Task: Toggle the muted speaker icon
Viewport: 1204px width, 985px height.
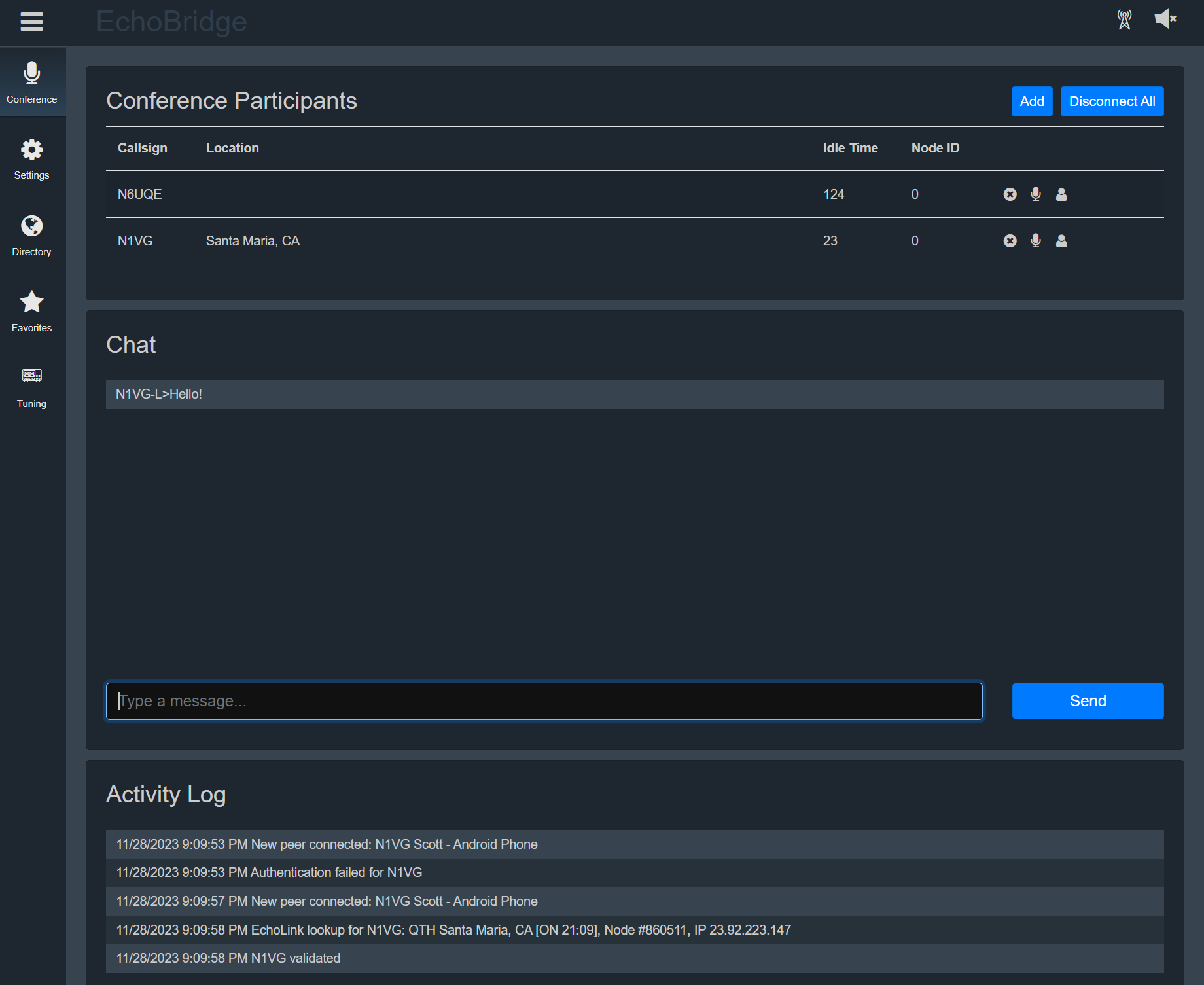Action: [x=1165, y=19]
